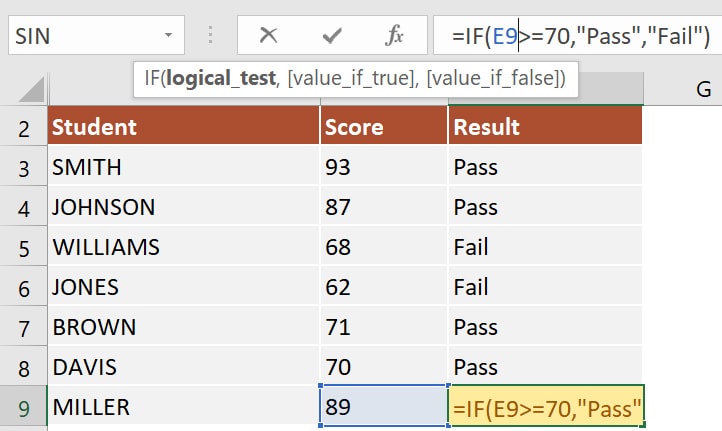Expand the Name Box dropdown arrow
Viewport: 722px width, 431px height.
click(169, 37)
